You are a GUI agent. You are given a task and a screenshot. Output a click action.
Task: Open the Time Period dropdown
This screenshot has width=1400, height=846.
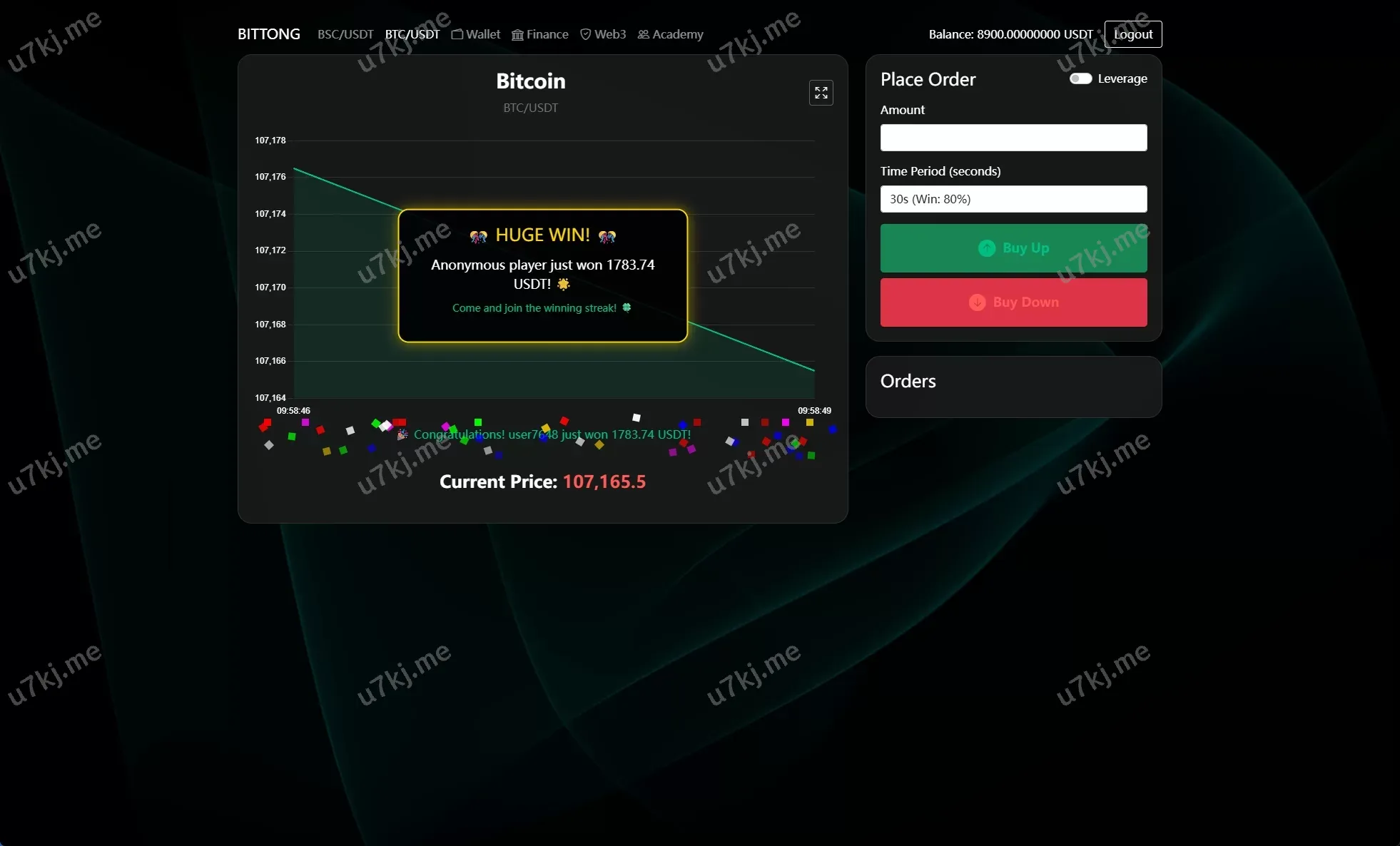point(1013,199)
